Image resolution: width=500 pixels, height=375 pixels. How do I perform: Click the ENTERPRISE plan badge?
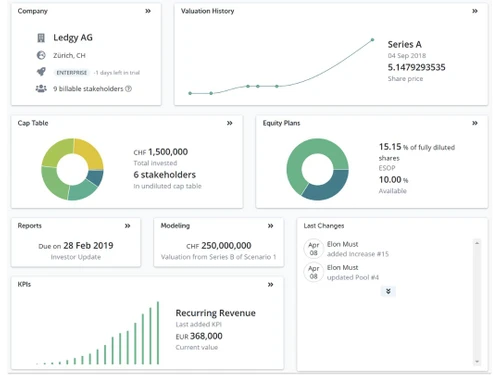(x=72, y=72)
